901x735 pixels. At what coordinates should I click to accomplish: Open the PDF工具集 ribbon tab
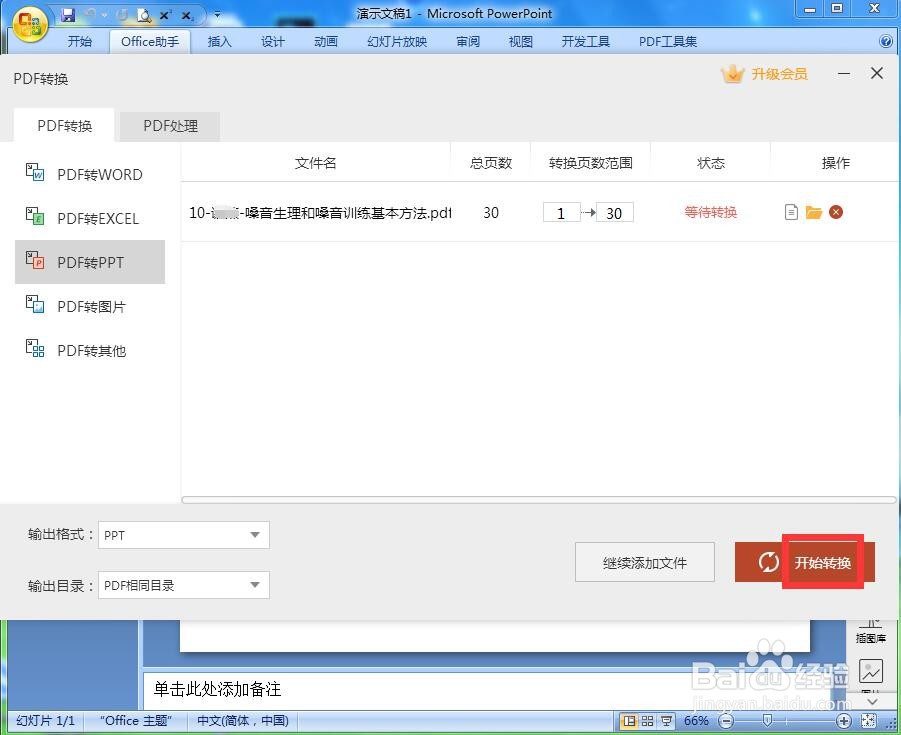(x=666, y=41)
